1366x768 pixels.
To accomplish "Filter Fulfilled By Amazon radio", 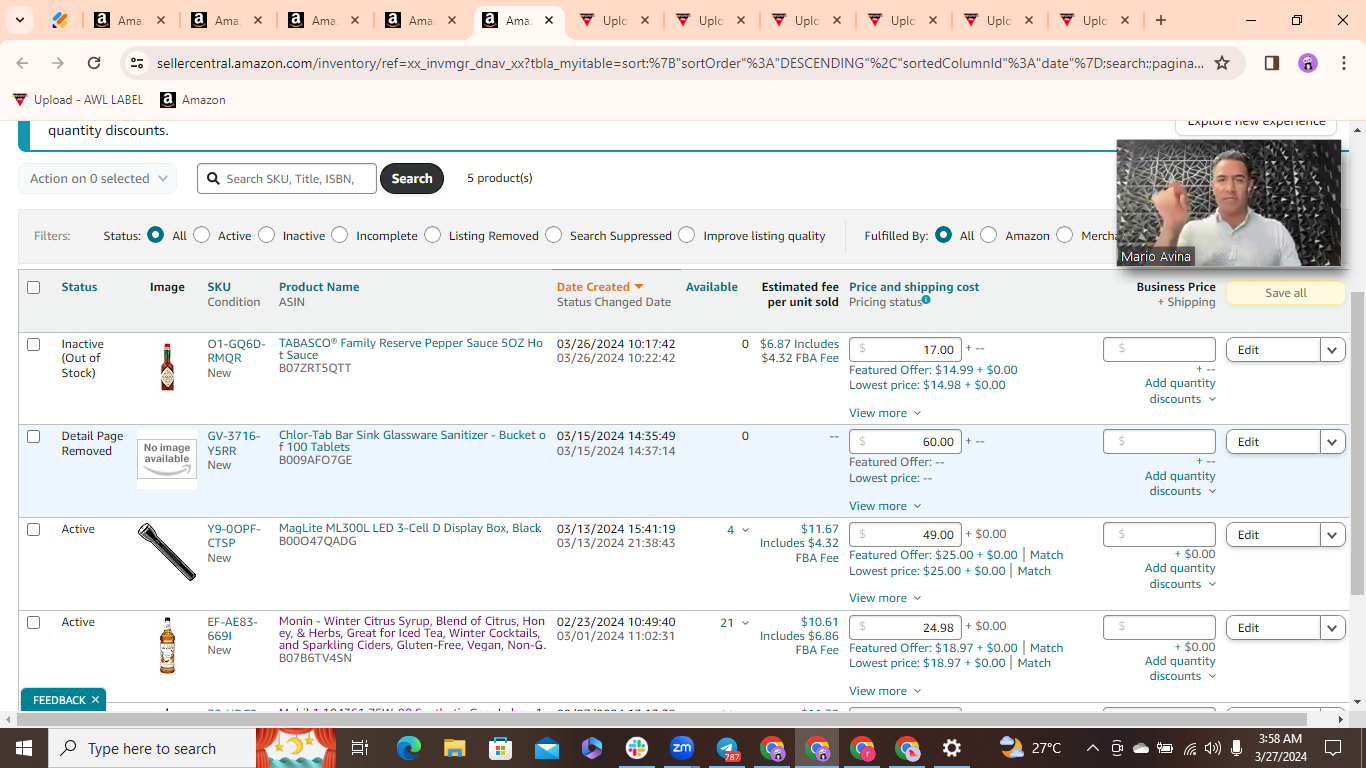I will click(988, 235).
